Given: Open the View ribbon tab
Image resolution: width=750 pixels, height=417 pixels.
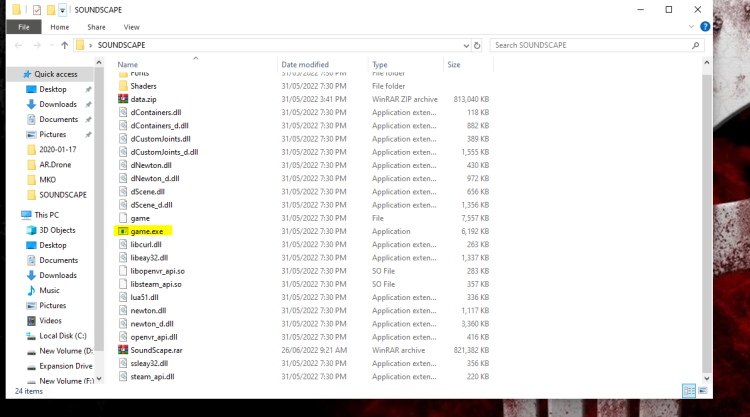Looking at the screenshot, I should [132, 27].
